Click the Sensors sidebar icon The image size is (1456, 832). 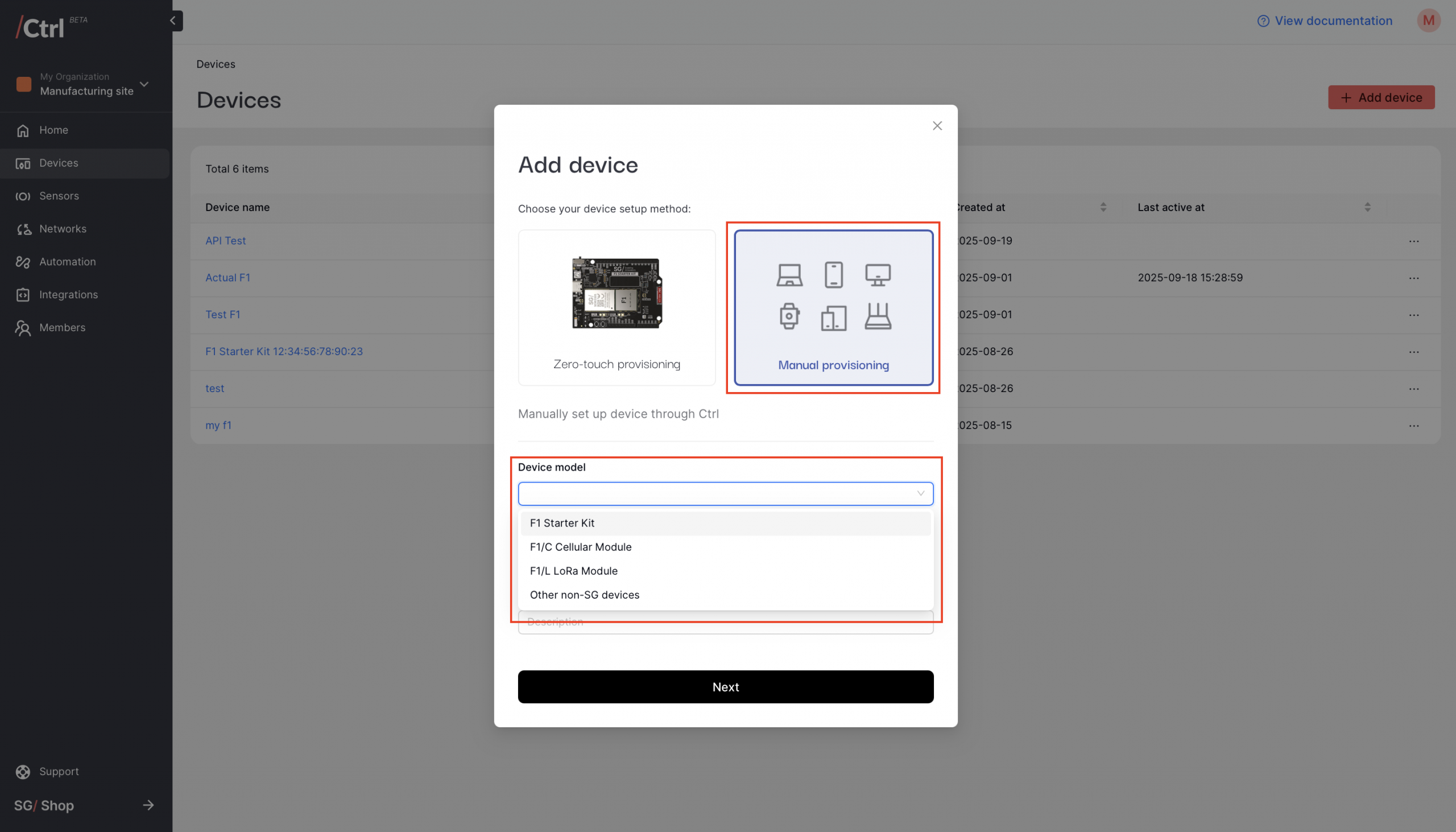tap(23, 196)
